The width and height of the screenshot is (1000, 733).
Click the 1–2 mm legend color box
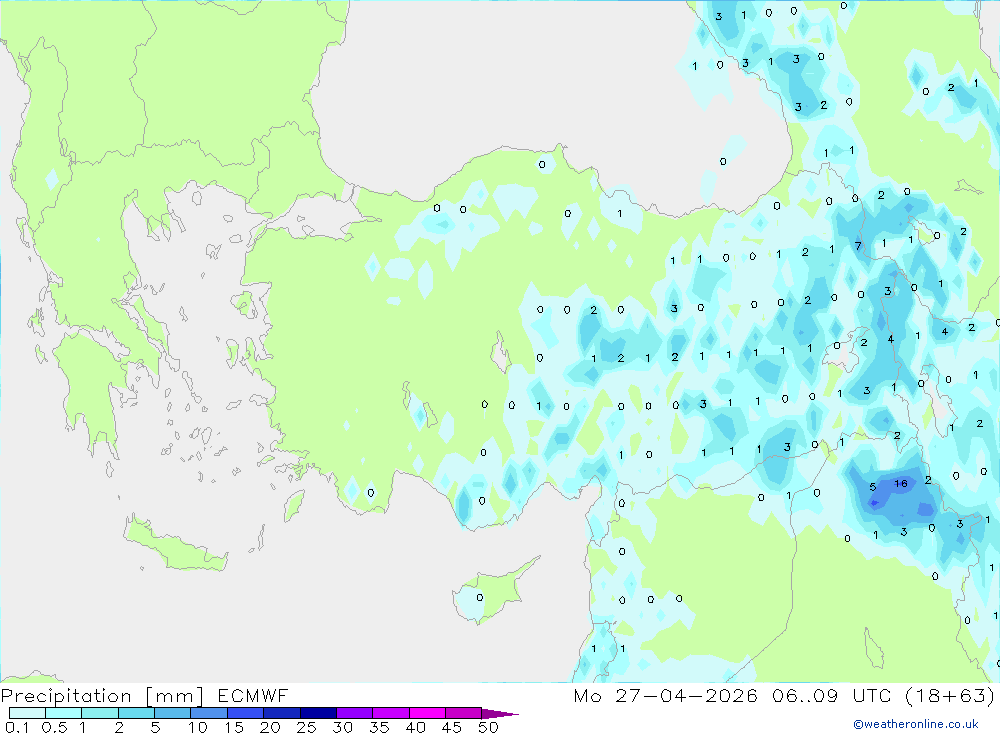pyautogui.click(x=100, y=713)
